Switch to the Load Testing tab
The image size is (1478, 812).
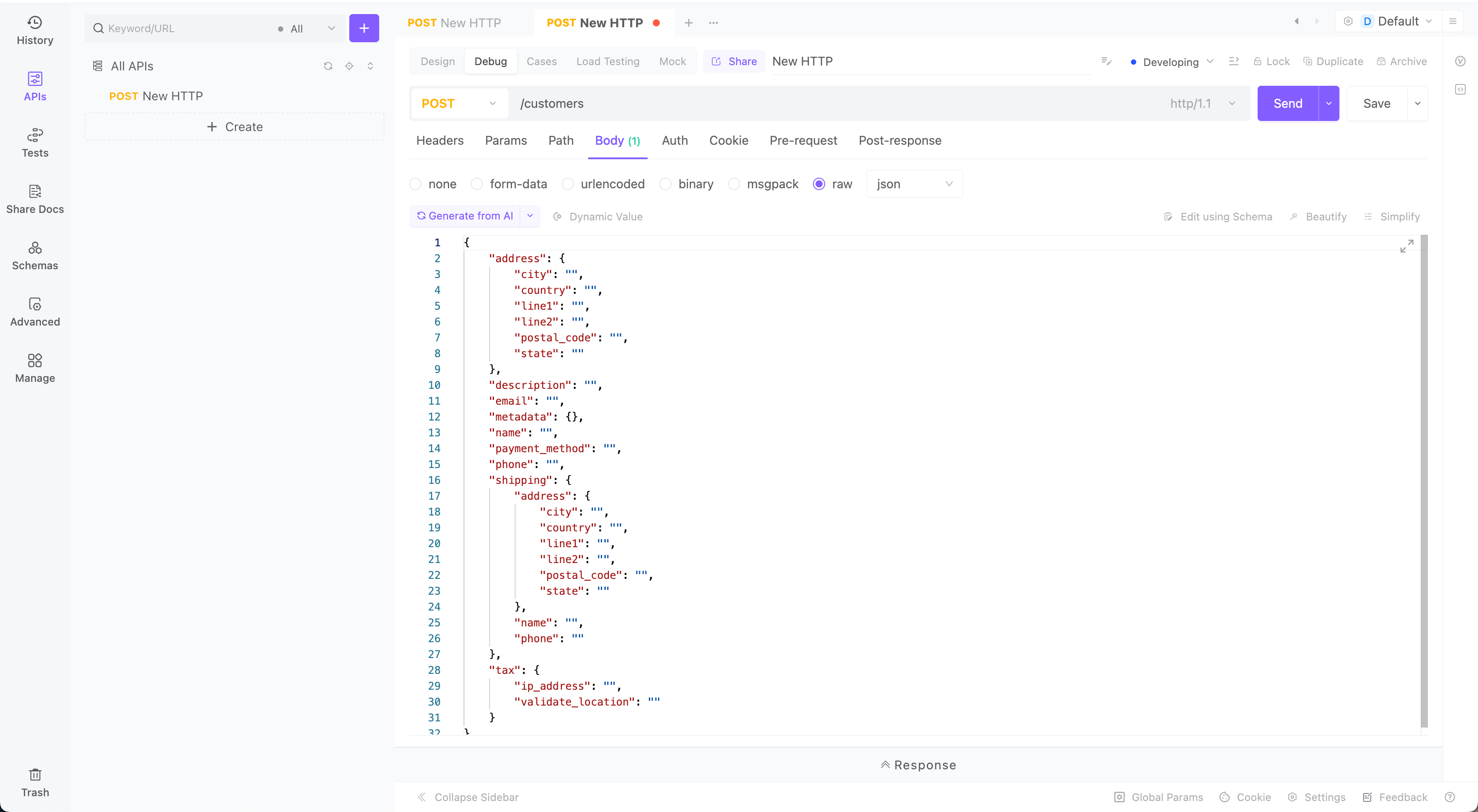click(607, 62)
